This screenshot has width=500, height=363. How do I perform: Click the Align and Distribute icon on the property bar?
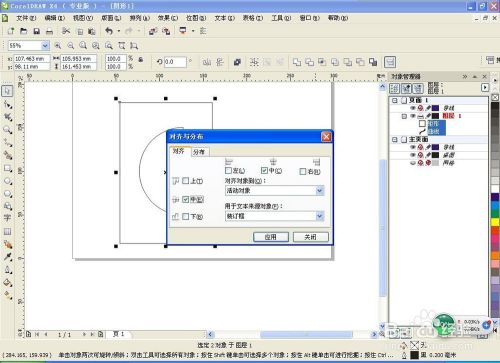(390, 62)
